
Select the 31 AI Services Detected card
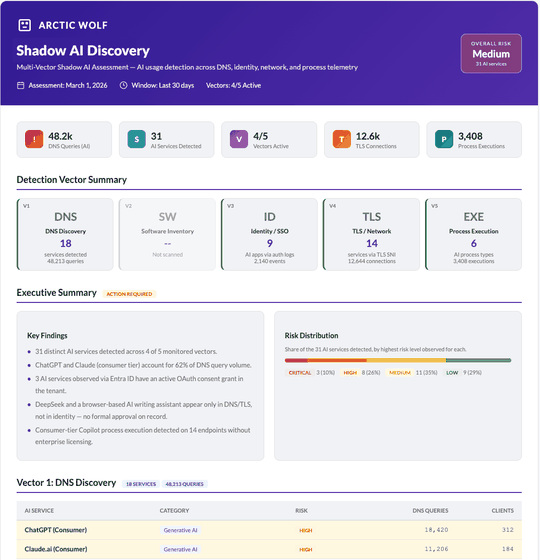click(x=167, y=139)
